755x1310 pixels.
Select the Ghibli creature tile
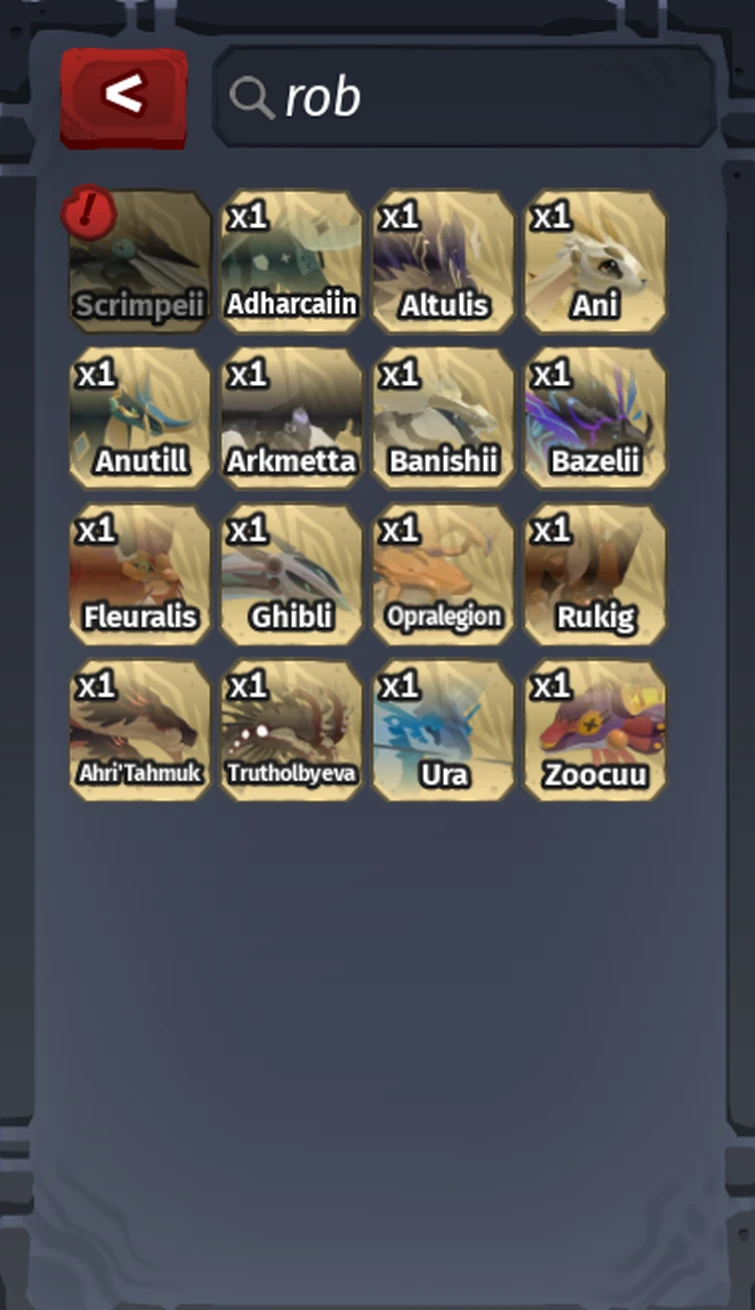[x=292, y=574]
